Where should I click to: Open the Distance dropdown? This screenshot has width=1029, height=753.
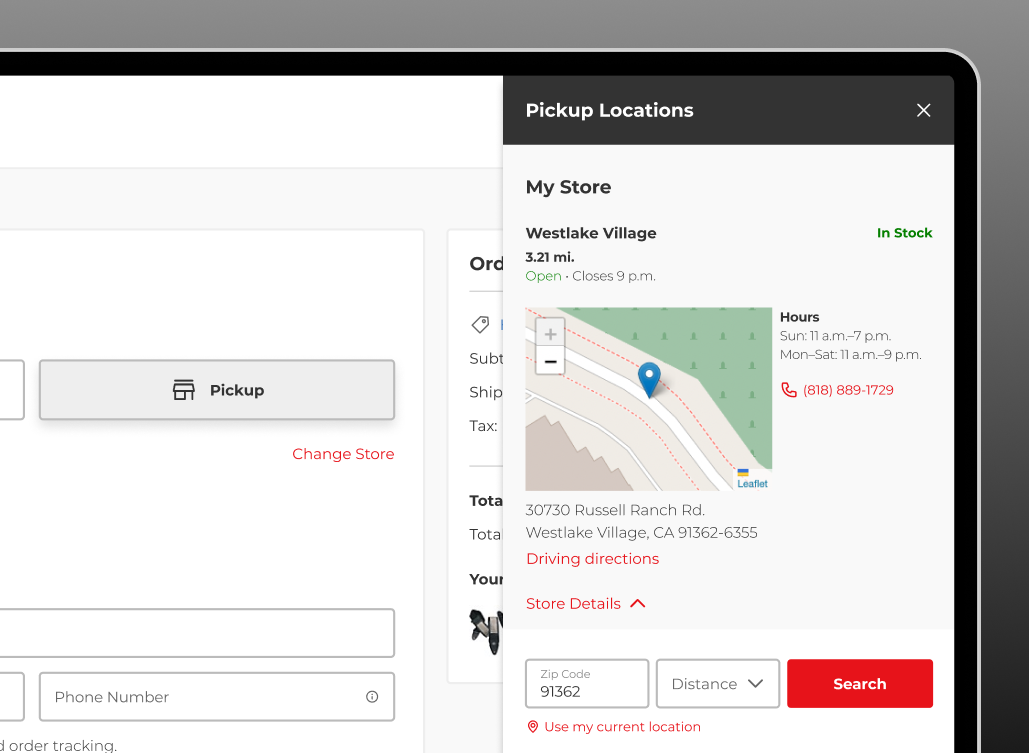(717, 684)
